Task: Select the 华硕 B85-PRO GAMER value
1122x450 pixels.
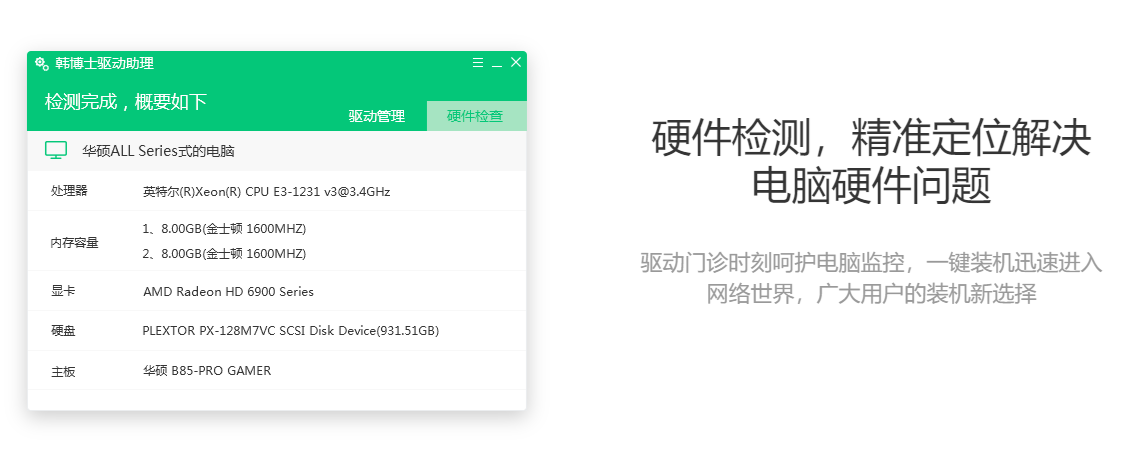Action: 207,371
